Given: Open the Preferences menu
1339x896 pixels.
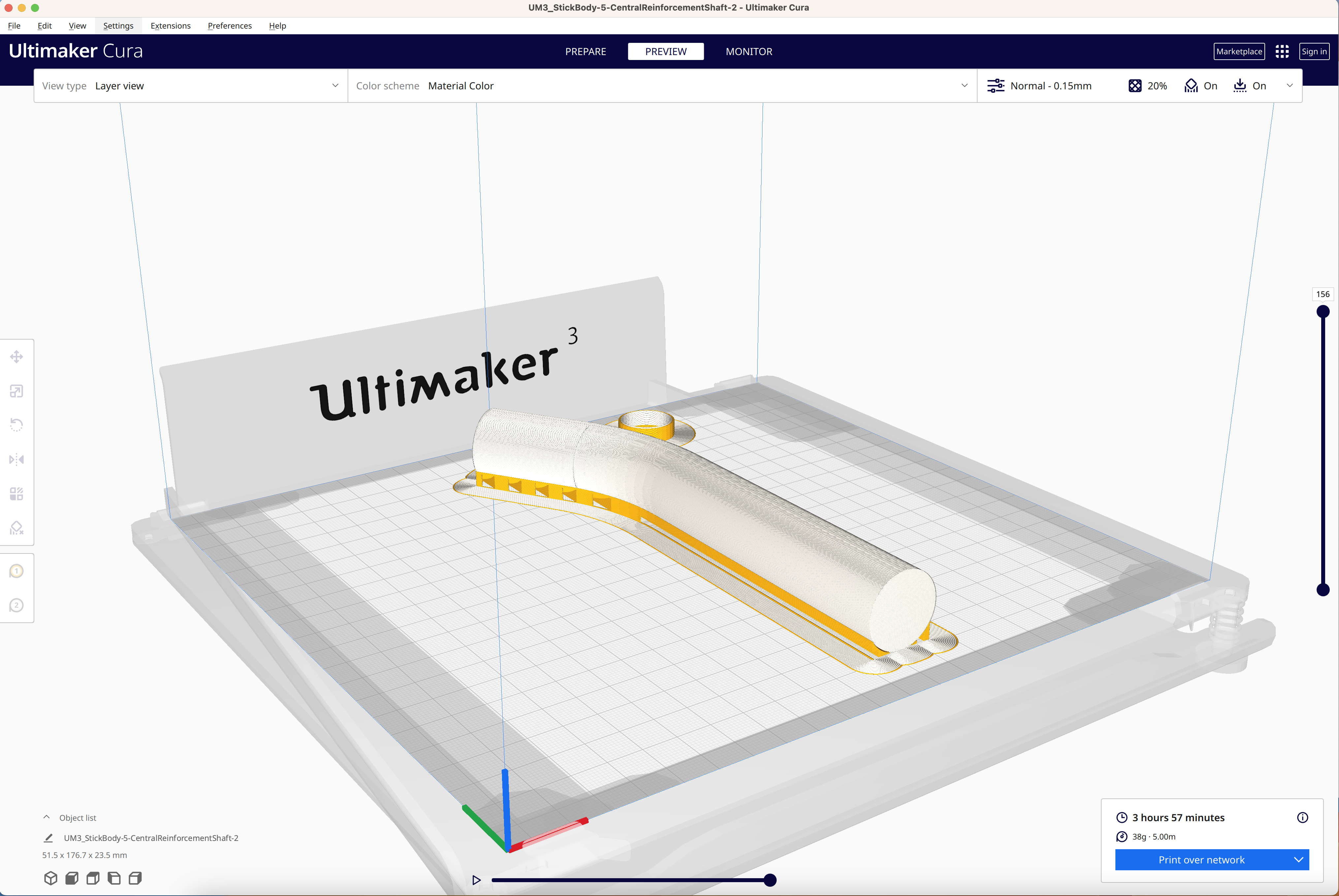Looking at the screenshot, I should tap(229, 26).
